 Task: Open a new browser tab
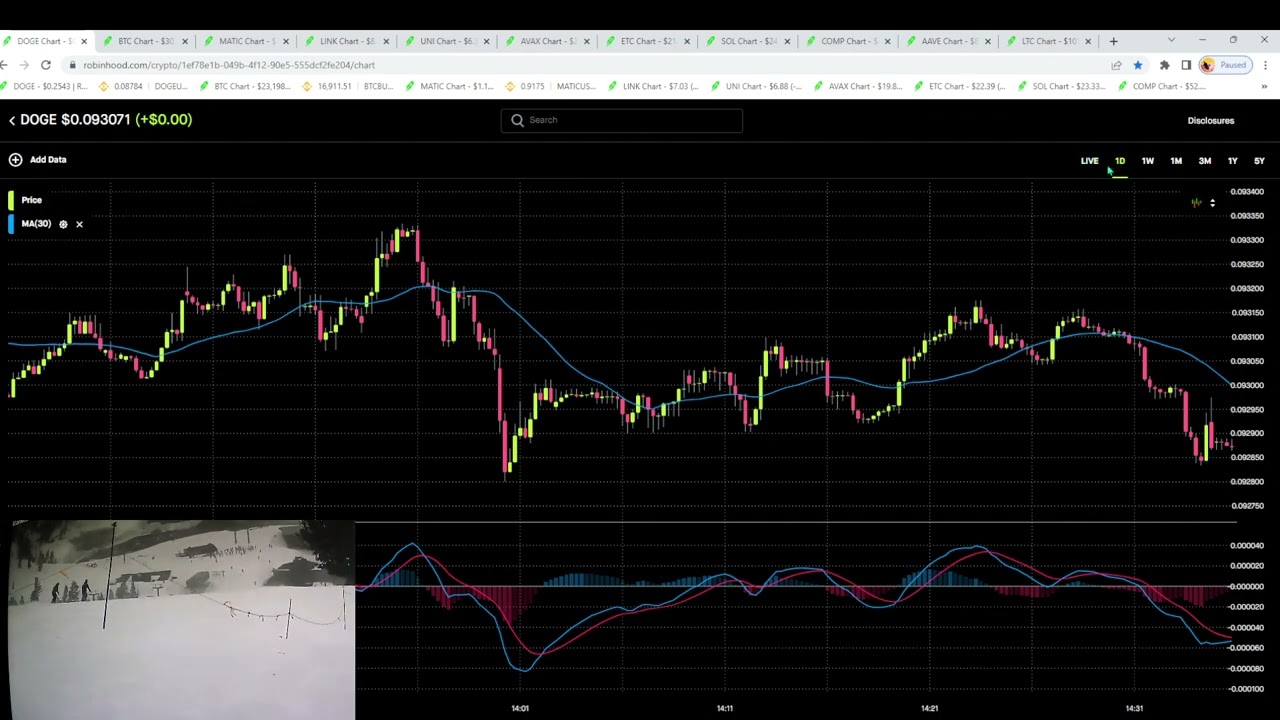1113,41
